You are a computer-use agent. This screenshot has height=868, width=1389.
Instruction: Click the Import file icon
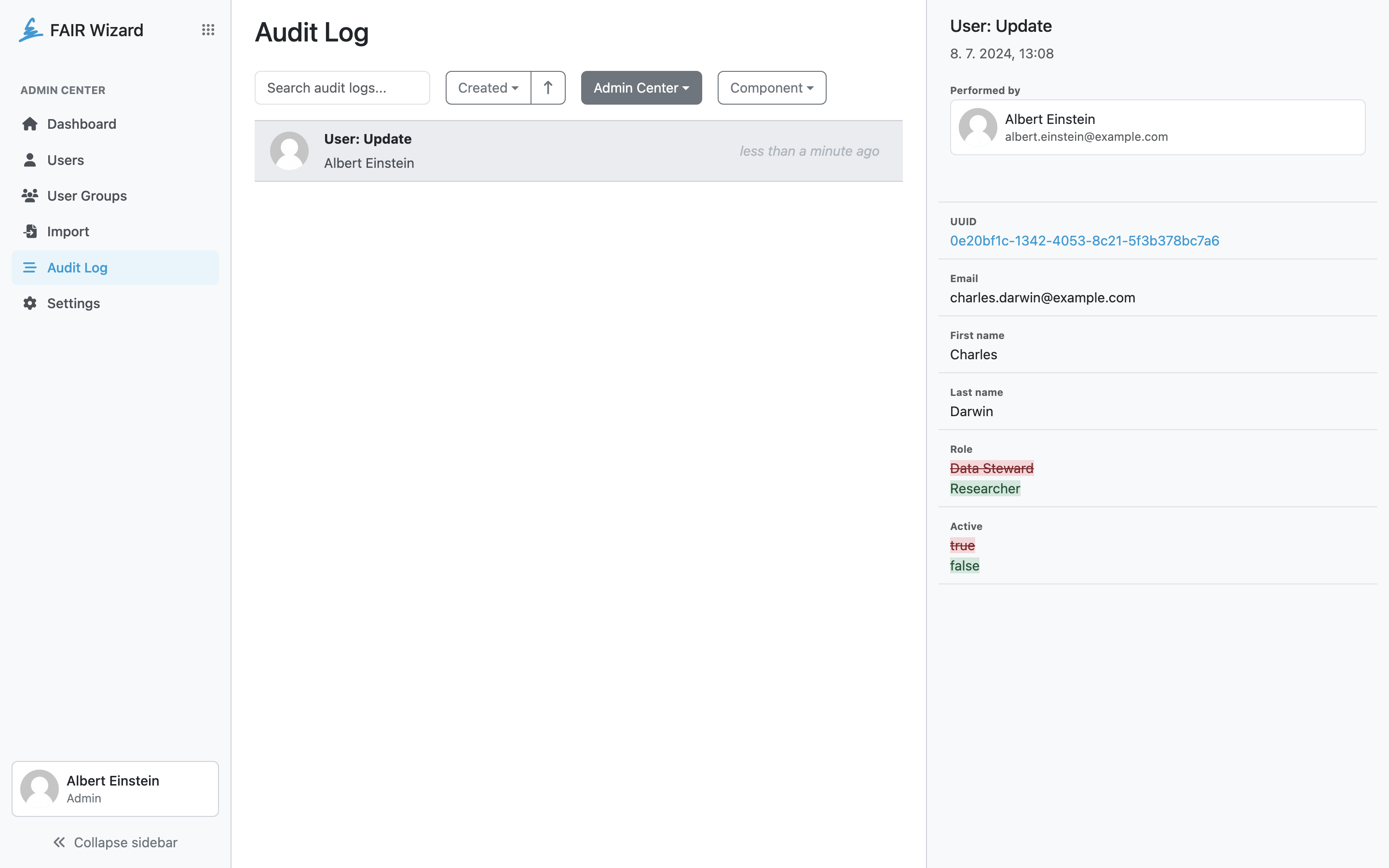click(x=30, y=231)
